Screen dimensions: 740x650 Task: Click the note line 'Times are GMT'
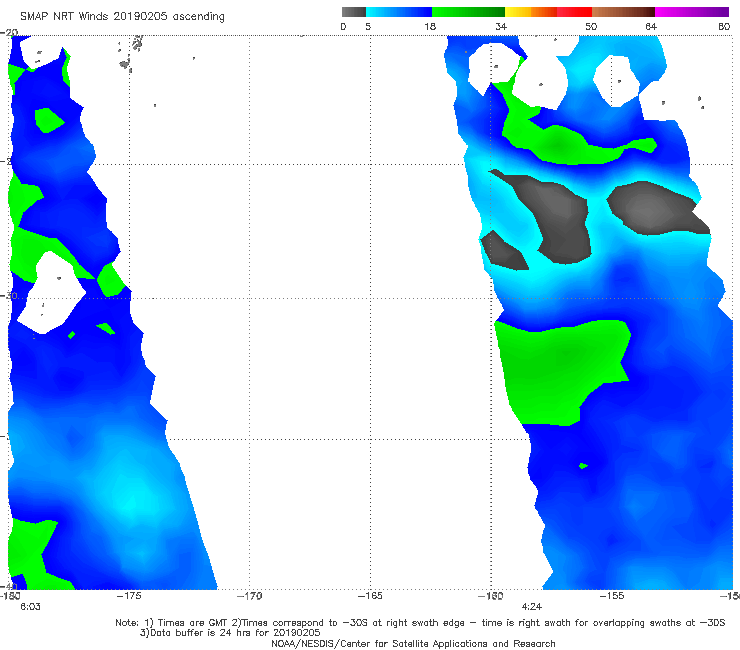[192, 623]
